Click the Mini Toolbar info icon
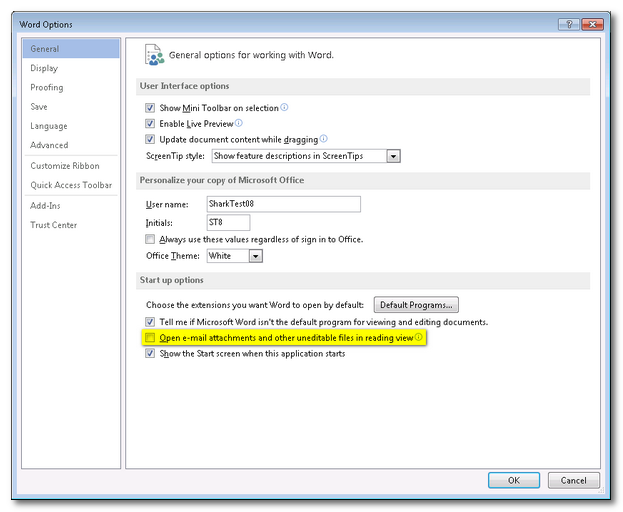The image size is (623, 512). (x=284, y=107)
